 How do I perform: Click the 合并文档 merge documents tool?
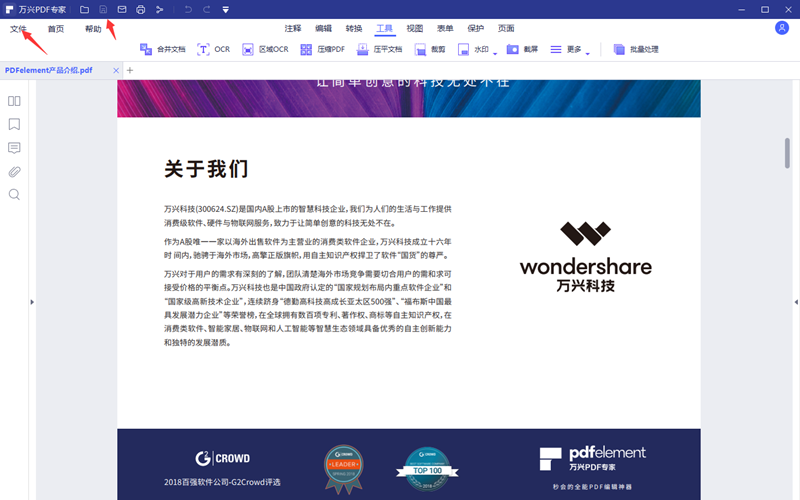(162, 49)
